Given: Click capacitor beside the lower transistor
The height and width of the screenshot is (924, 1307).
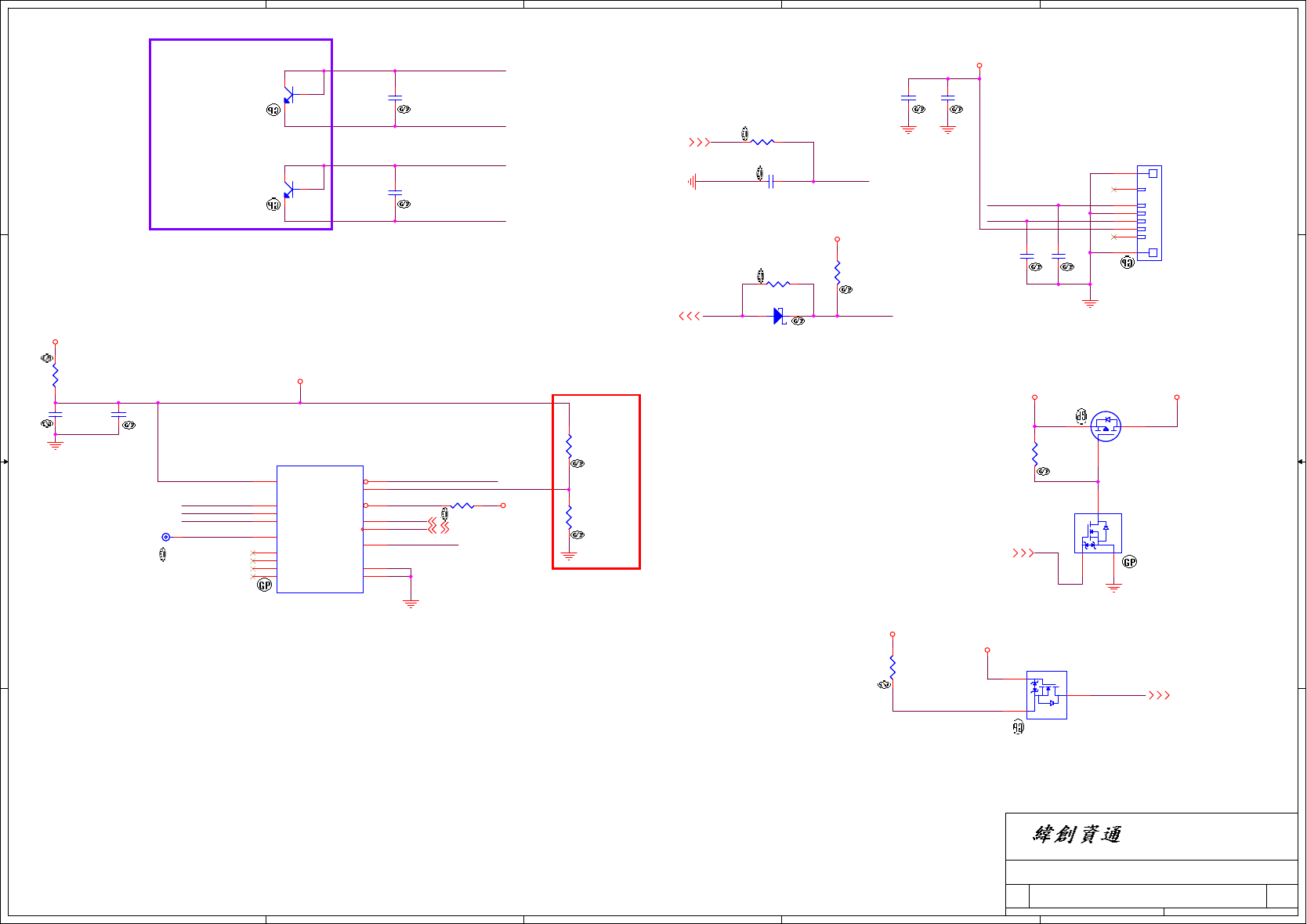Looking at the screenshot, I should [395, 193].
